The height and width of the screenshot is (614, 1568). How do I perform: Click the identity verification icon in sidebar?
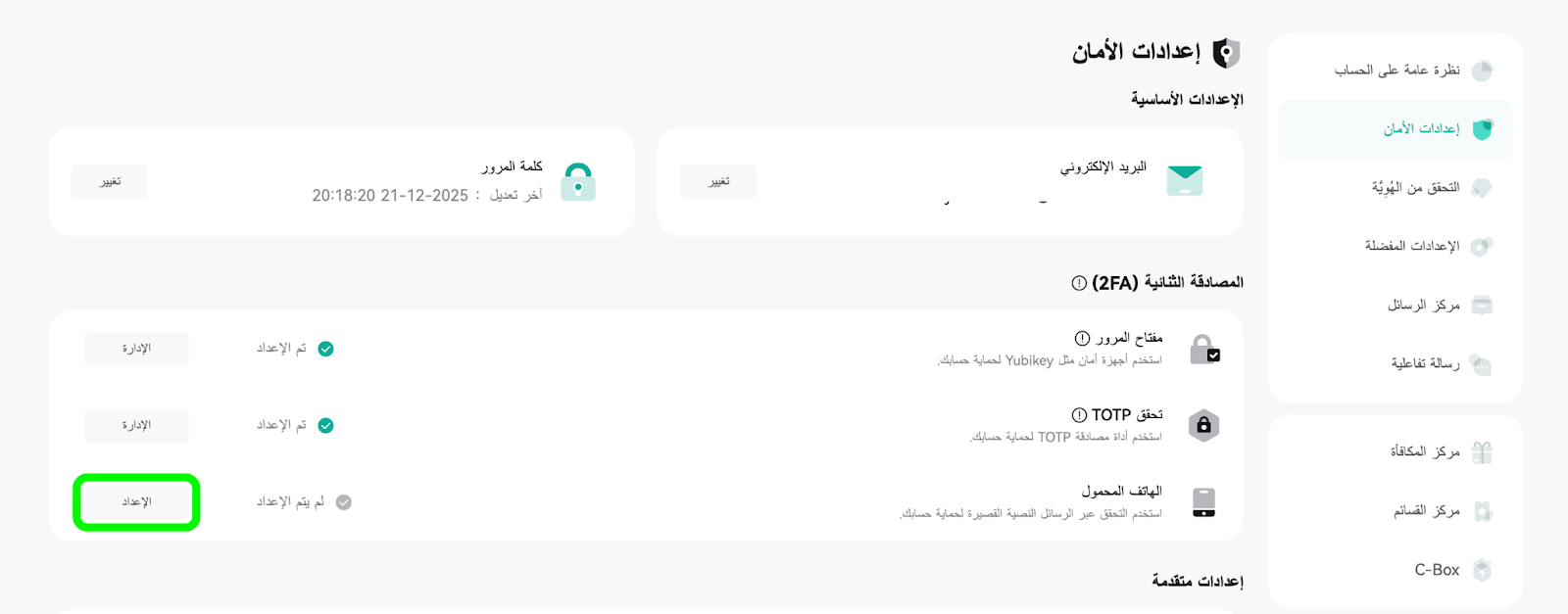point(1482,188)
